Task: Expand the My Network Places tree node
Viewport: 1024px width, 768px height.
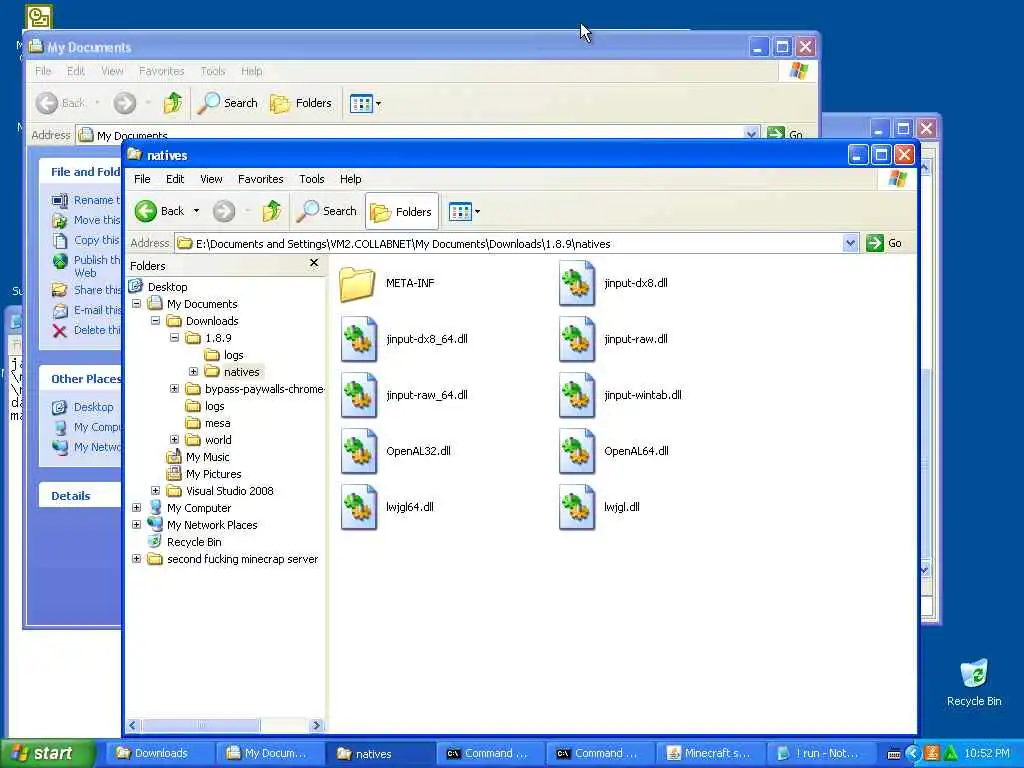Action: coord(136,524)
